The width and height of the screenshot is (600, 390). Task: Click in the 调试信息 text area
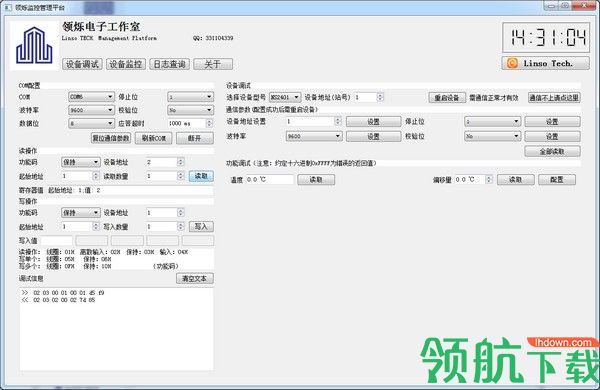coord(117,329)
